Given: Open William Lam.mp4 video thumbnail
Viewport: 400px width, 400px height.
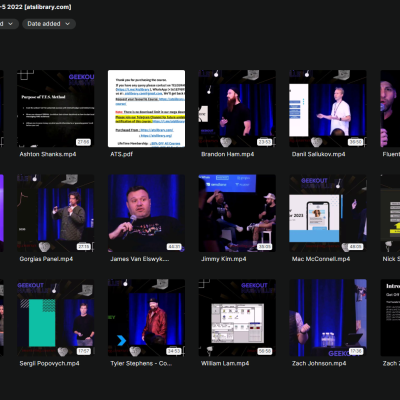Looking at the screenshot, I should click(x=237, y=318).
